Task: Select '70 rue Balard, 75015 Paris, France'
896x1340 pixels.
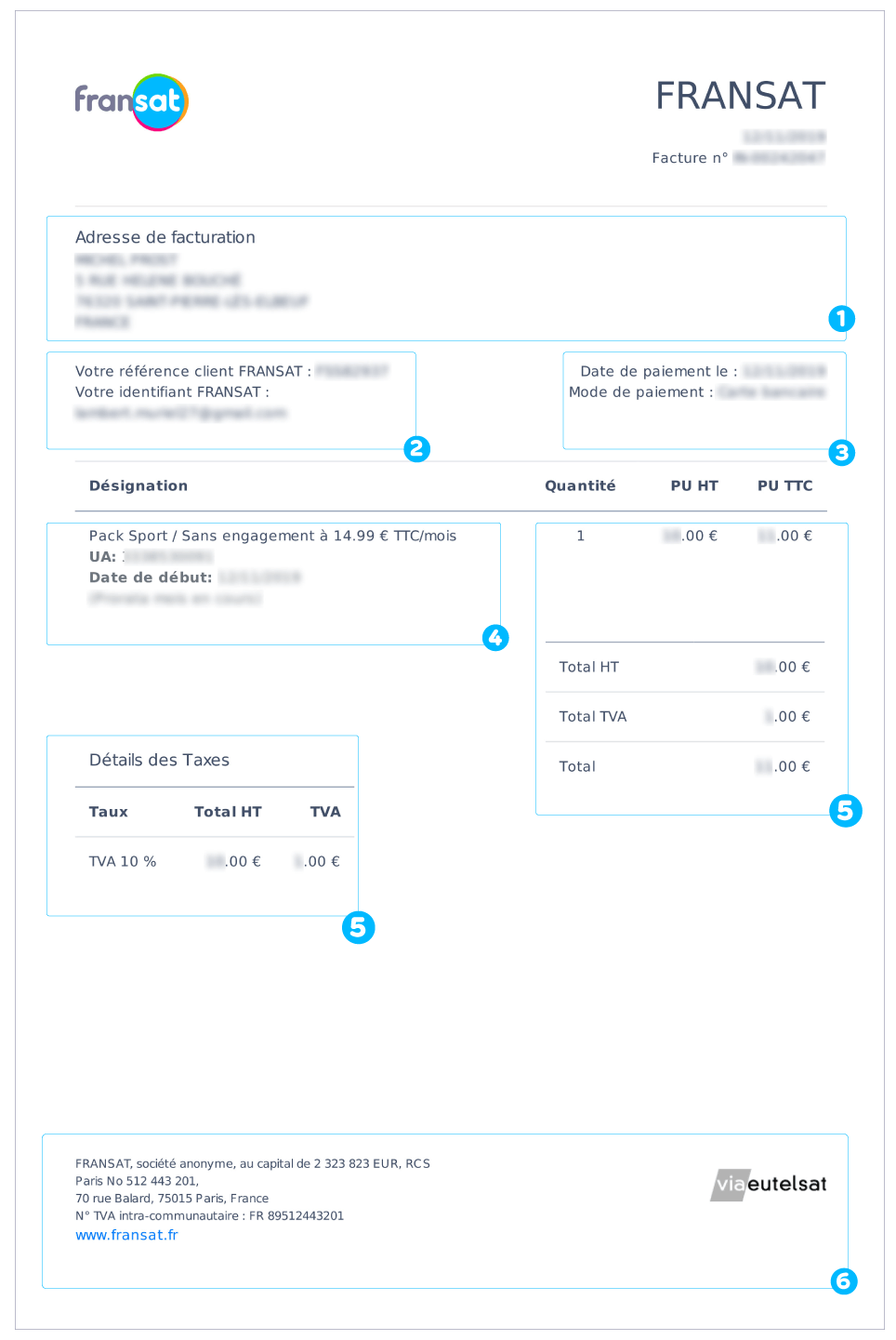Action: 172,1199
